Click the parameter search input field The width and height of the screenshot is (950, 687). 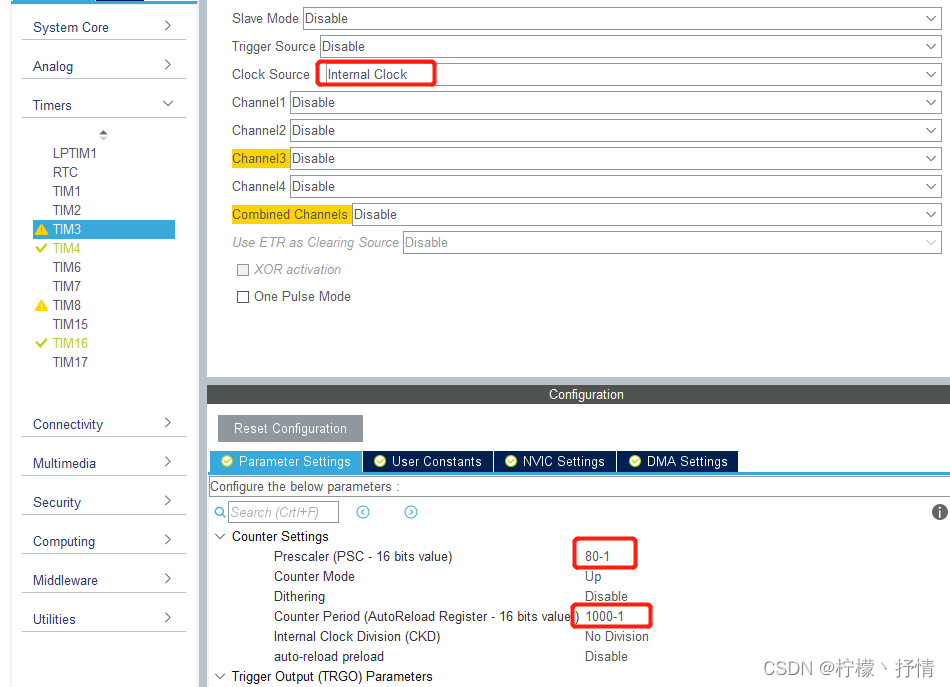coord(283,513)
